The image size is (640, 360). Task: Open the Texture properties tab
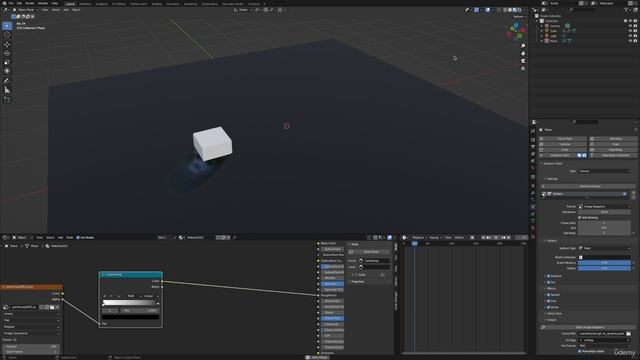pyautogui.click(x=533, y=236)
